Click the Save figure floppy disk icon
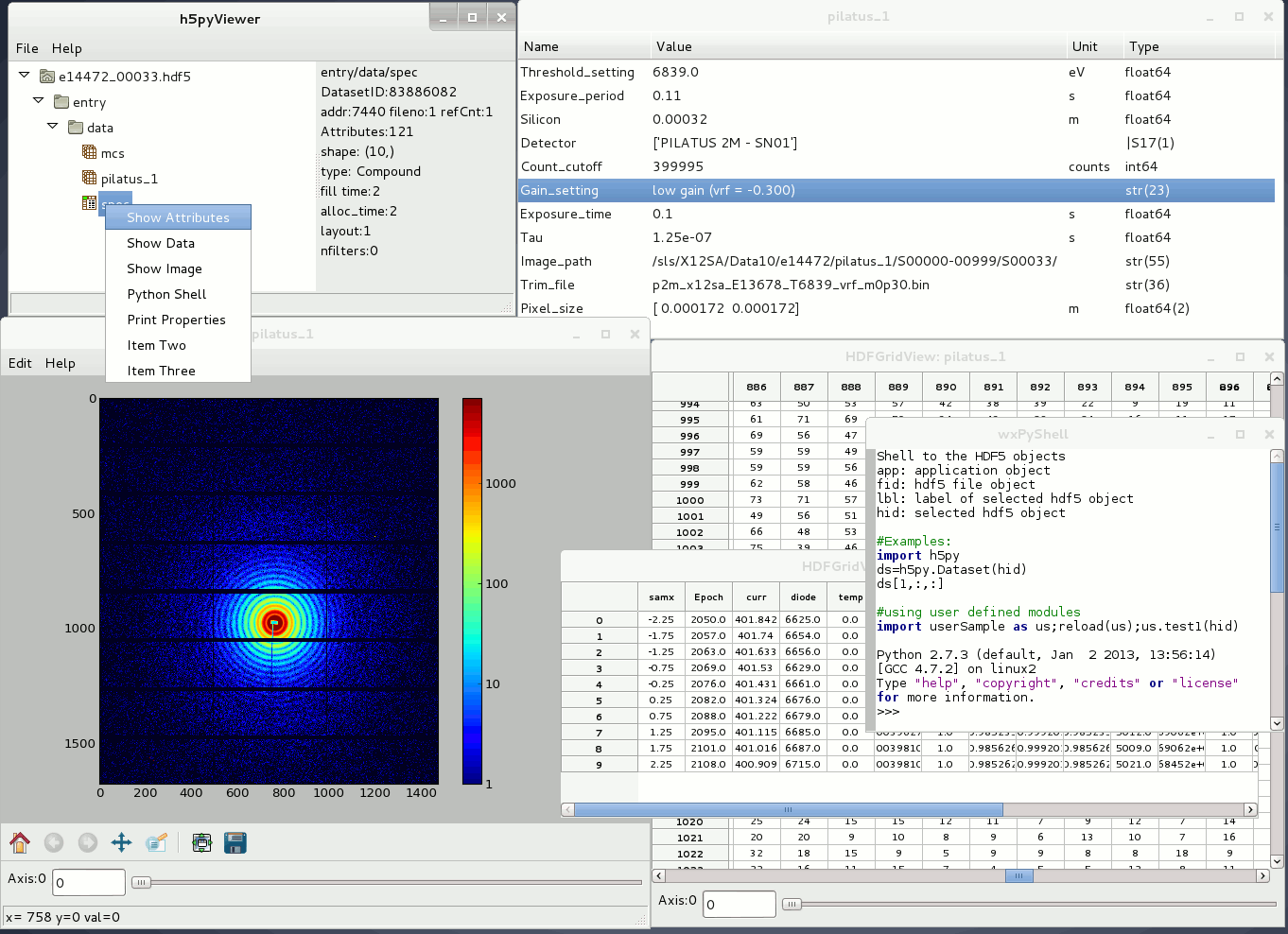 tap(235, 842)
